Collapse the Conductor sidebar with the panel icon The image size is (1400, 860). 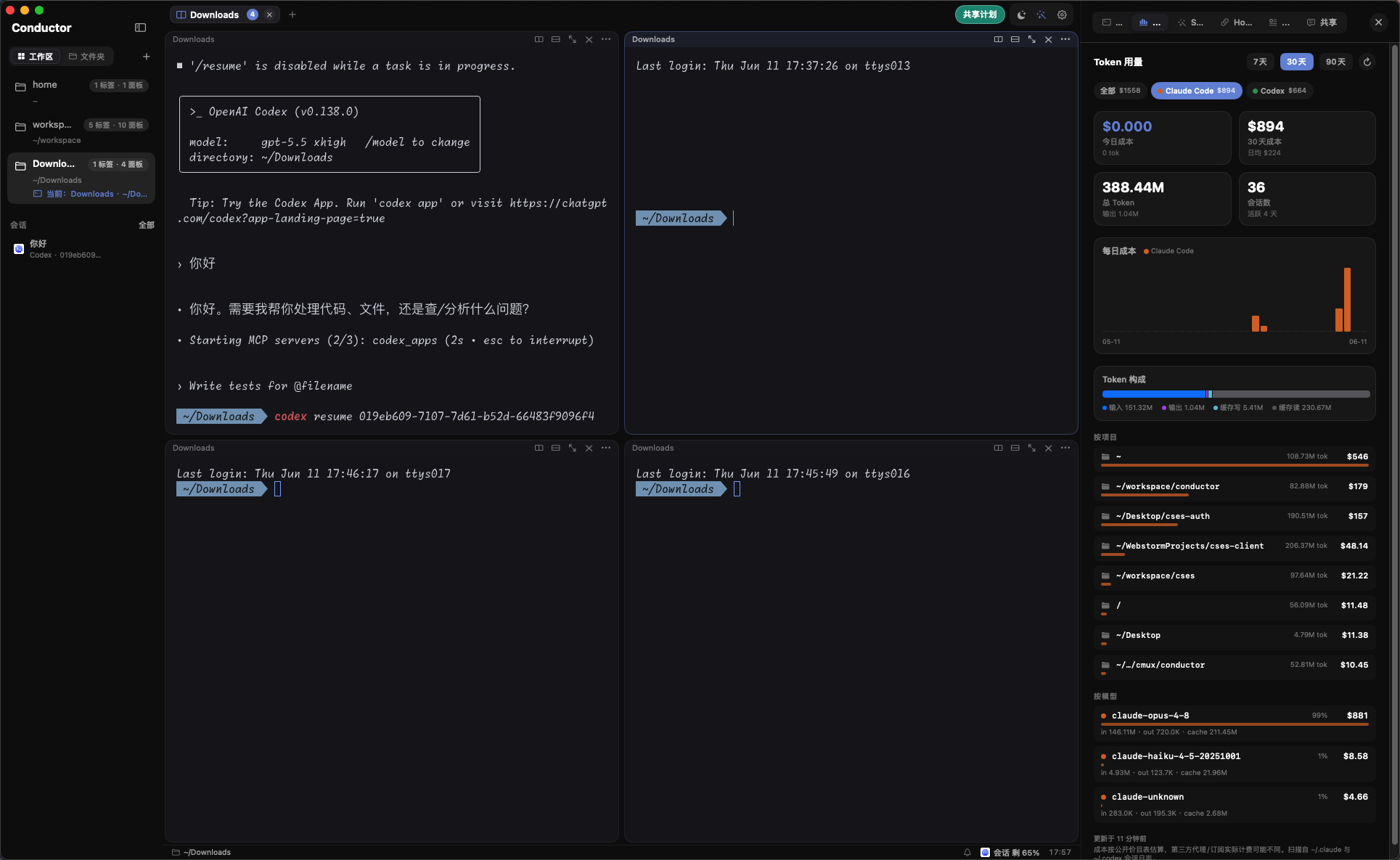(141, 28)
